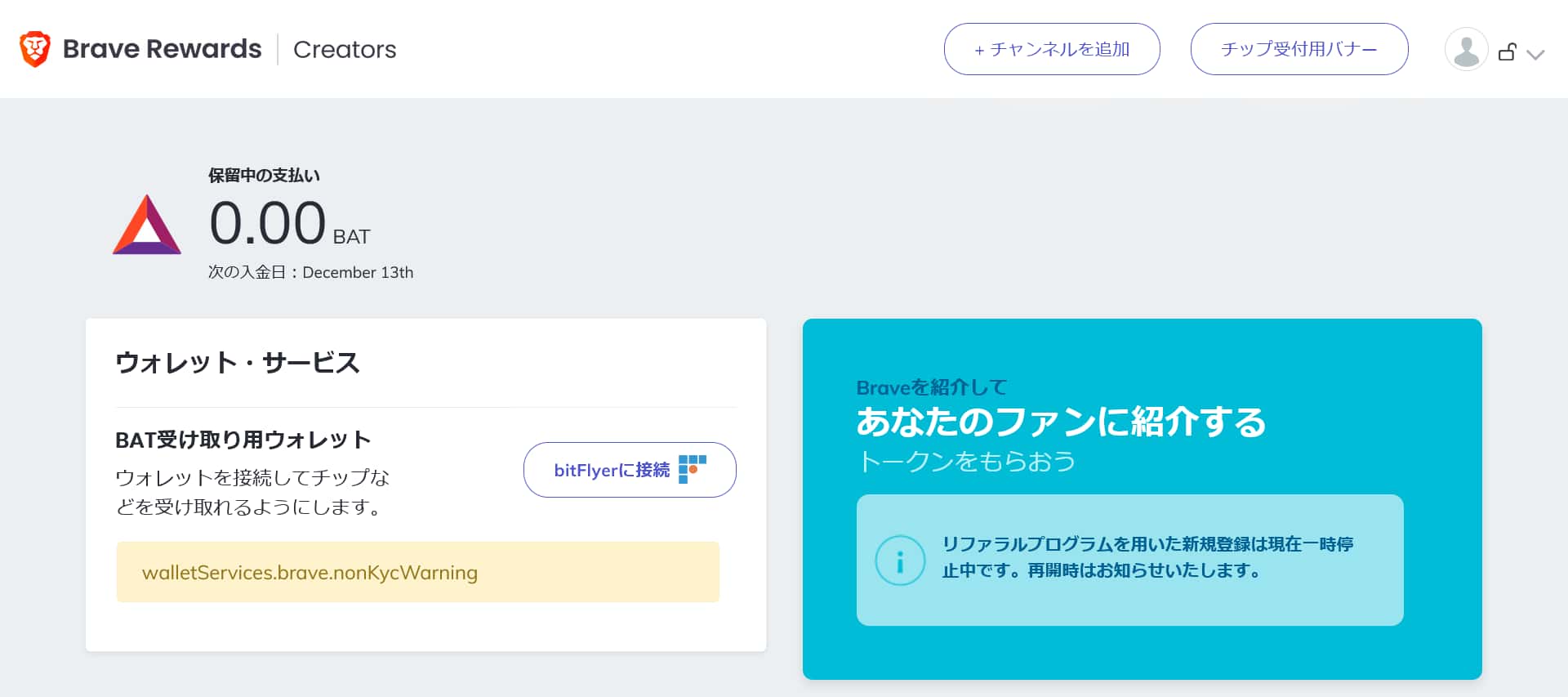Open the avatar account picture

point(1466,49)
